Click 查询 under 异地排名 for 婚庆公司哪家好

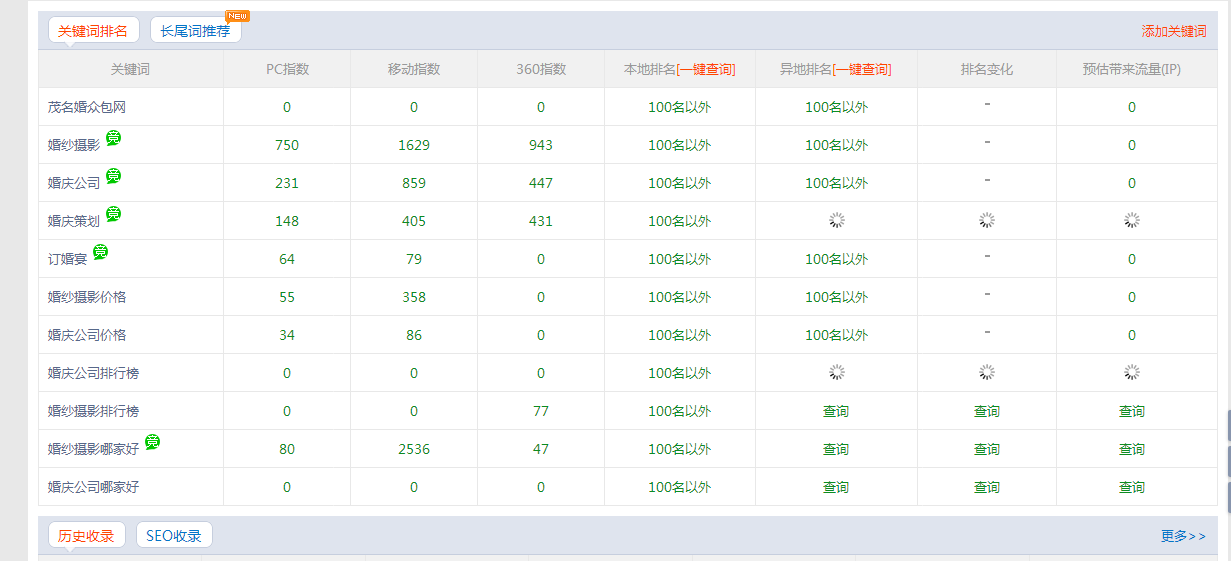pyautogui.click(x=836, y=487)
